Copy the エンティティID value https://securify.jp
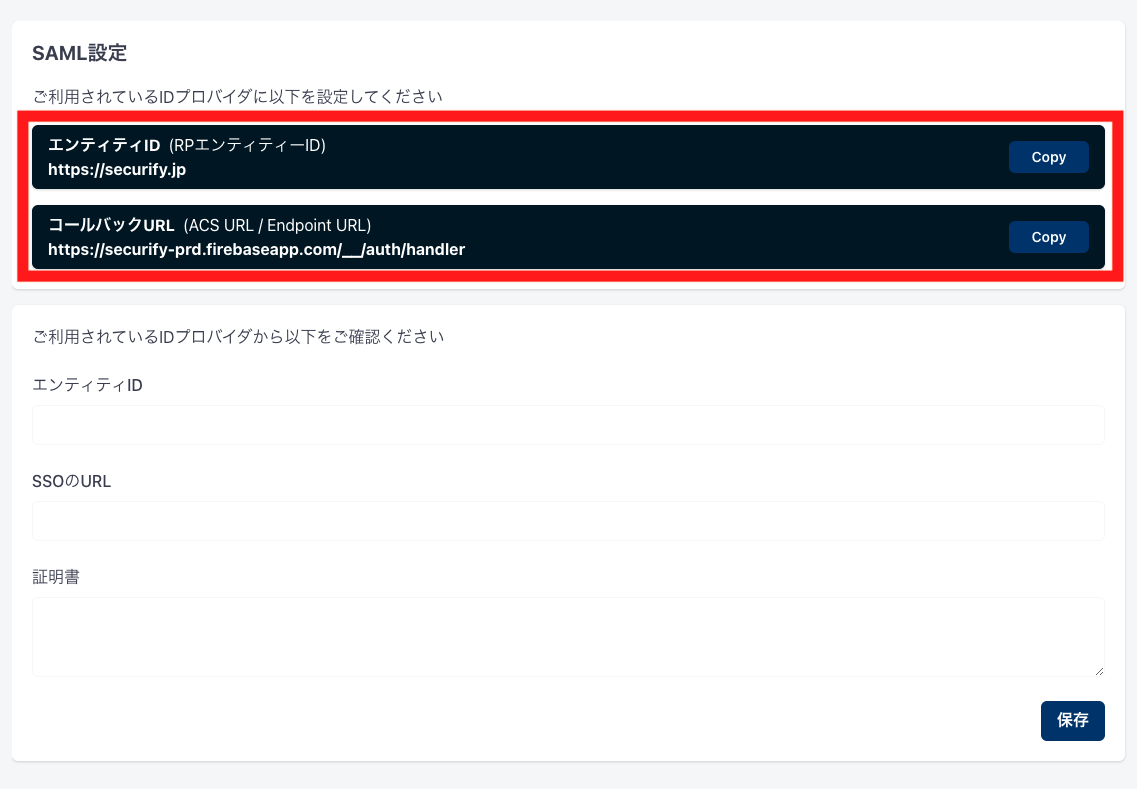1137x789 pixels. (1049, 157)
